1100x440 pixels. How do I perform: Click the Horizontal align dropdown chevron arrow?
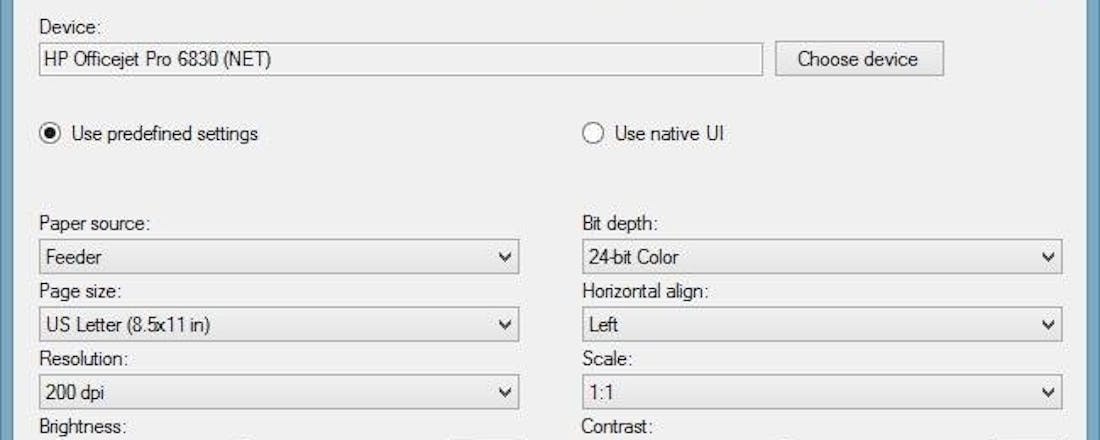point(1048,324)
